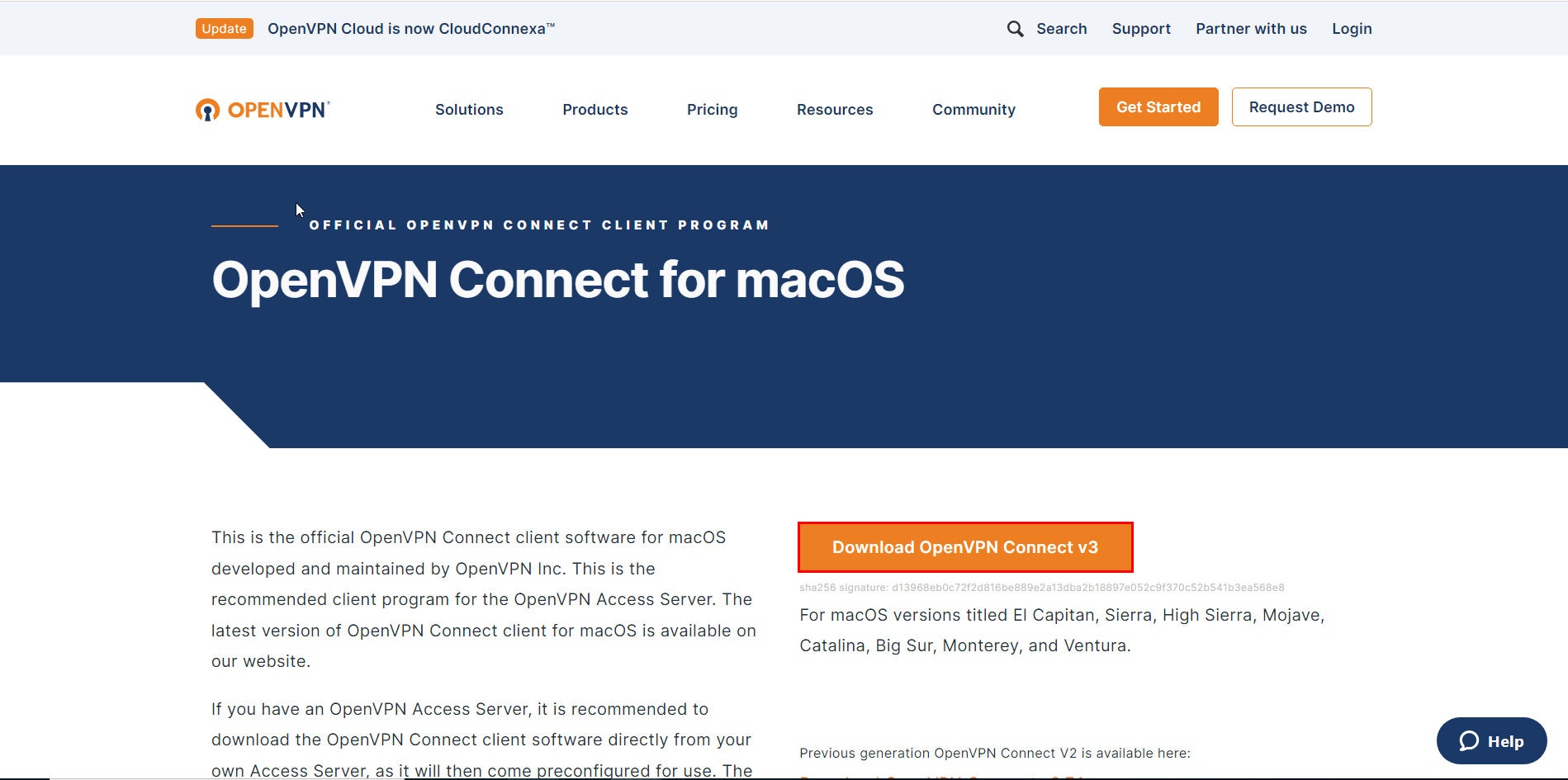
Task: Click the search magnifier icon
Action: click(1015, 29)
